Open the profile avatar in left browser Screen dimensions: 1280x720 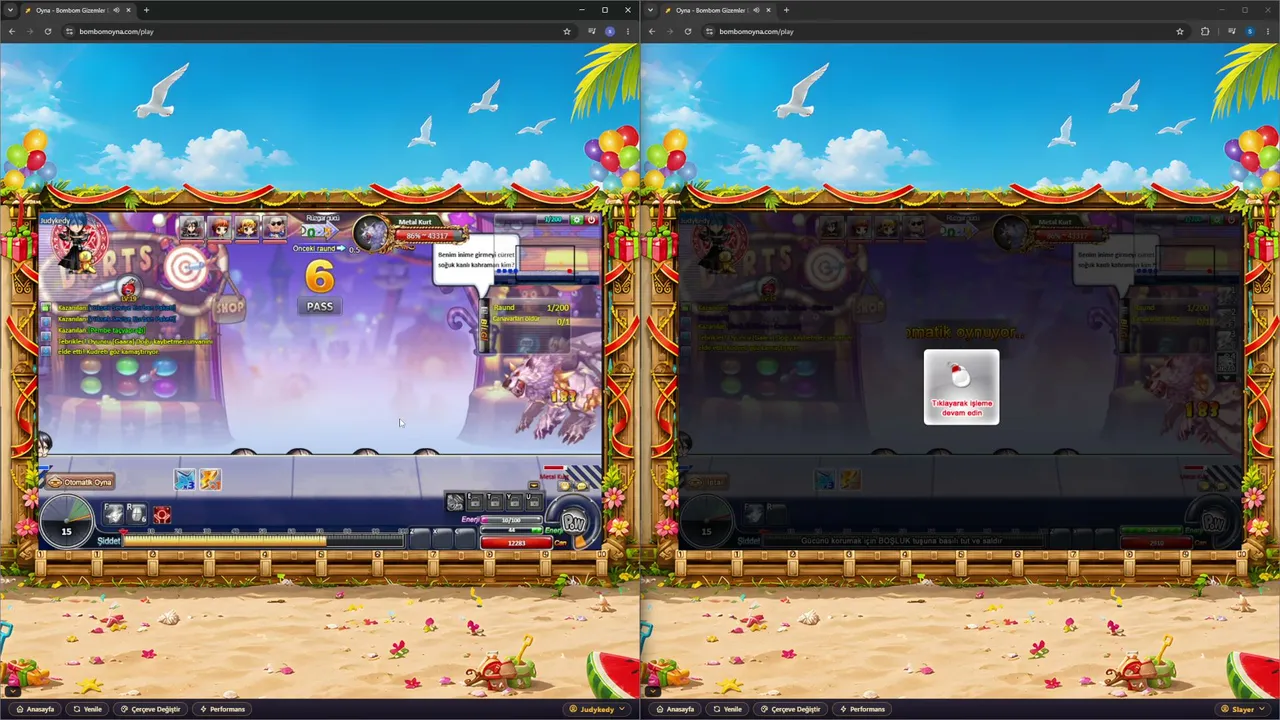click(x=610, y=31)
